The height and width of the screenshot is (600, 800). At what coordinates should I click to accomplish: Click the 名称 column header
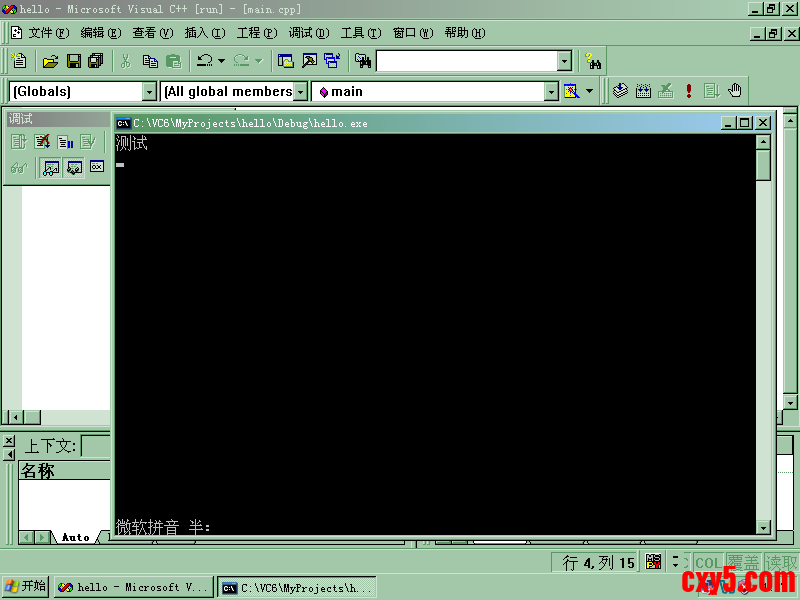[x=65, y=470]
